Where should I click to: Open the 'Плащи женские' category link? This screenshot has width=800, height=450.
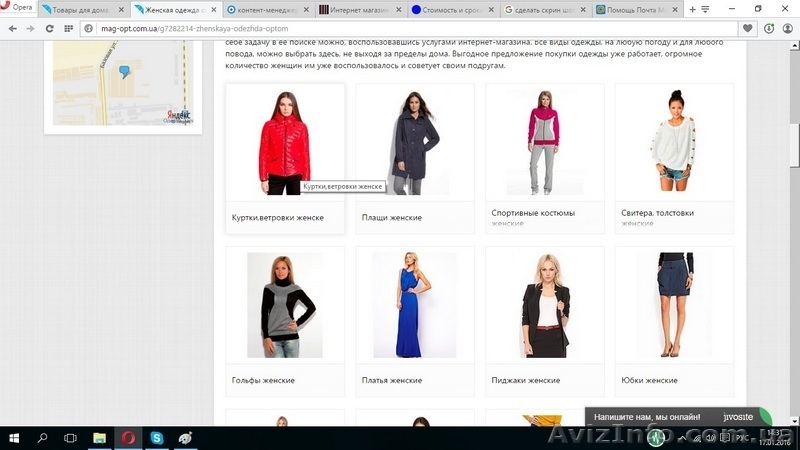click(392, 217)
